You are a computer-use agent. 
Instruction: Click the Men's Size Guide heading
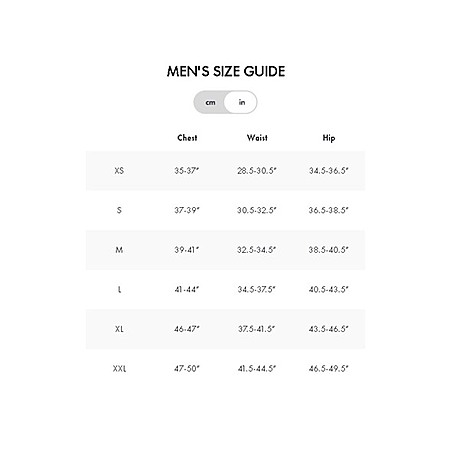226,71
